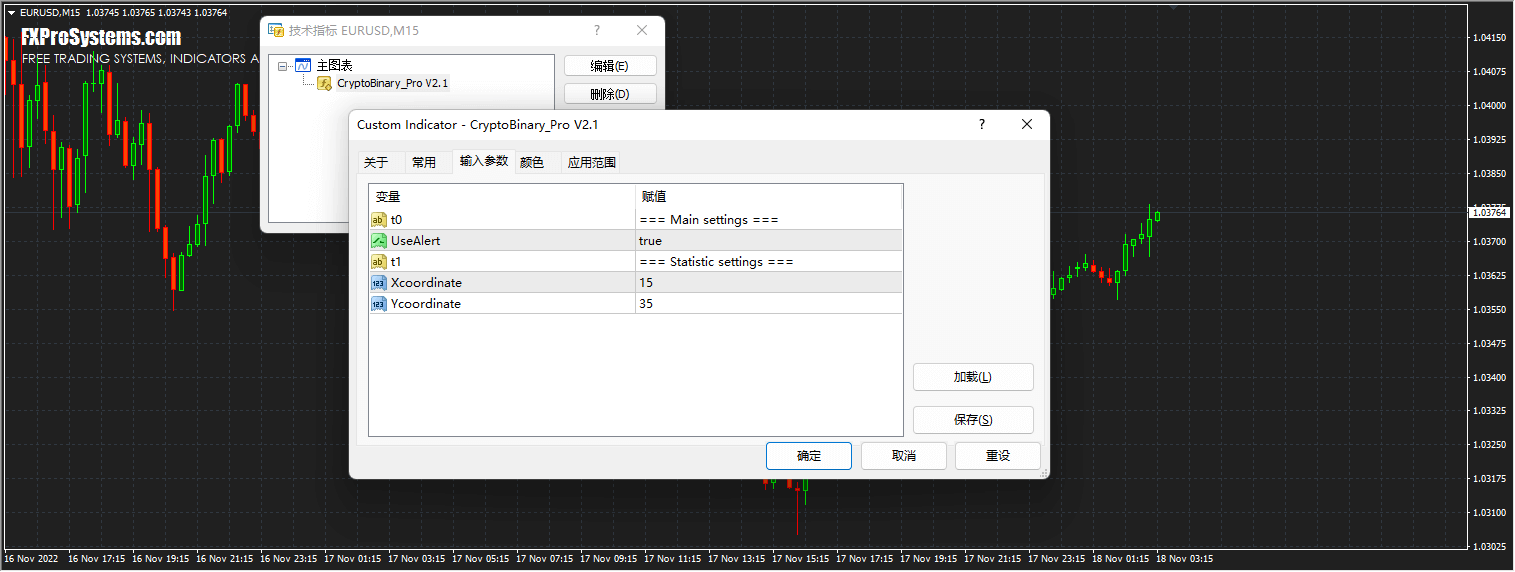
Task: Click the 加载(L) button
Action: [973, 377]
